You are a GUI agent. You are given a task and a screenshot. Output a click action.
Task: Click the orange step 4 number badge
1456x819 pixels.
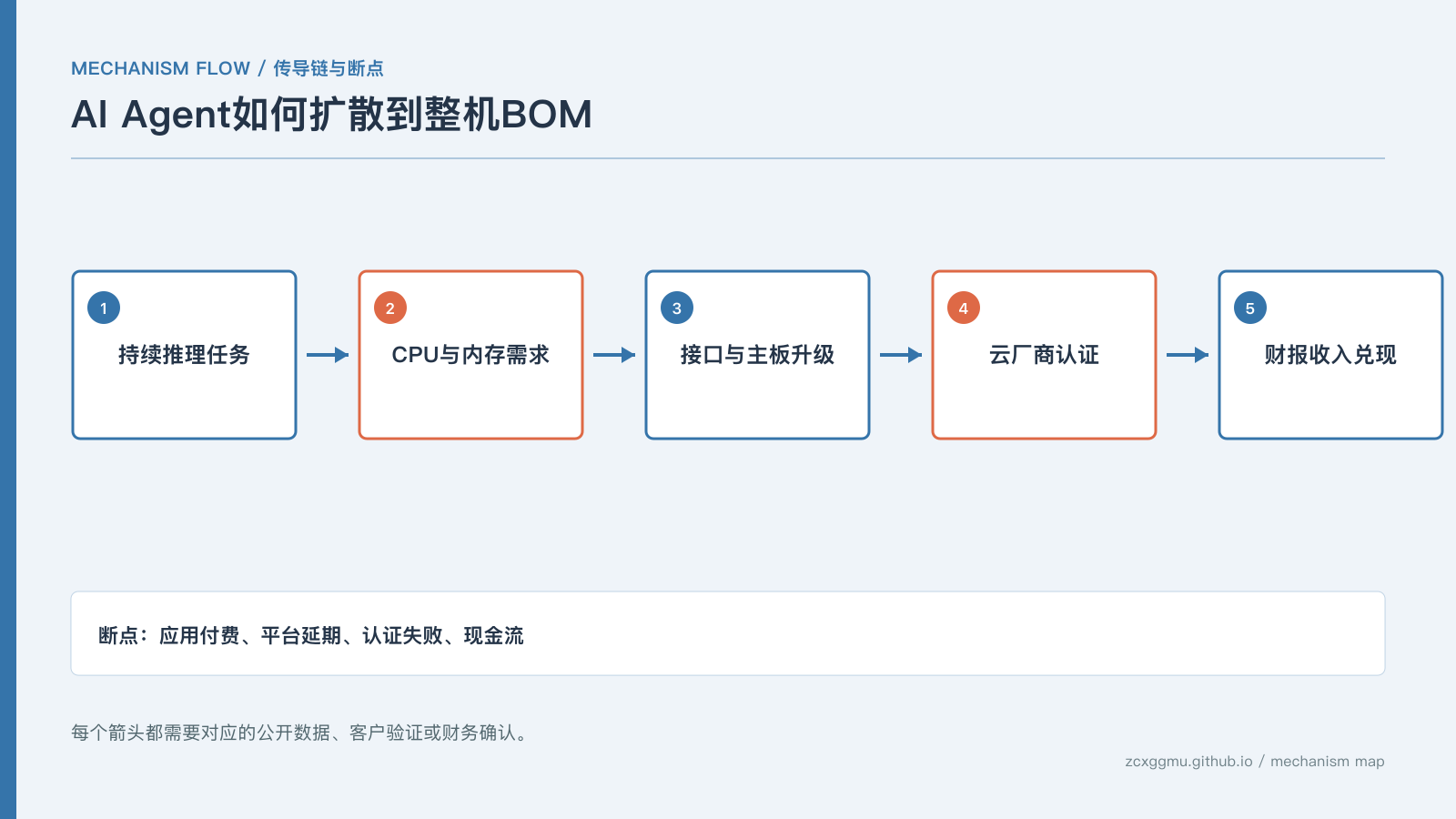964,308
